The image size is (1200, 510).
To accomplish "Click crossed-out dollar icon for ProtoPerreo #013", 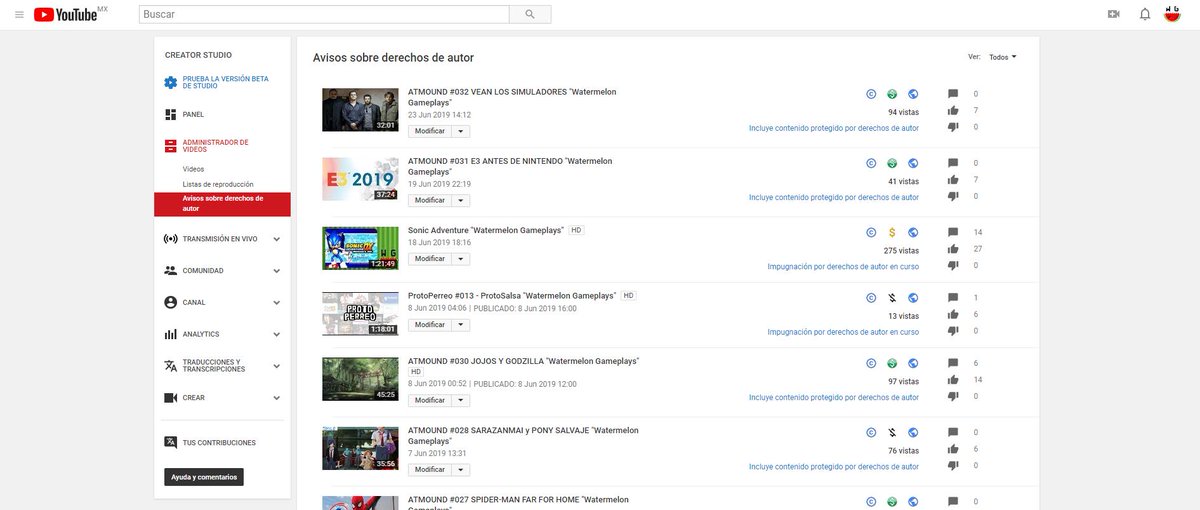I will click(892, 298).
